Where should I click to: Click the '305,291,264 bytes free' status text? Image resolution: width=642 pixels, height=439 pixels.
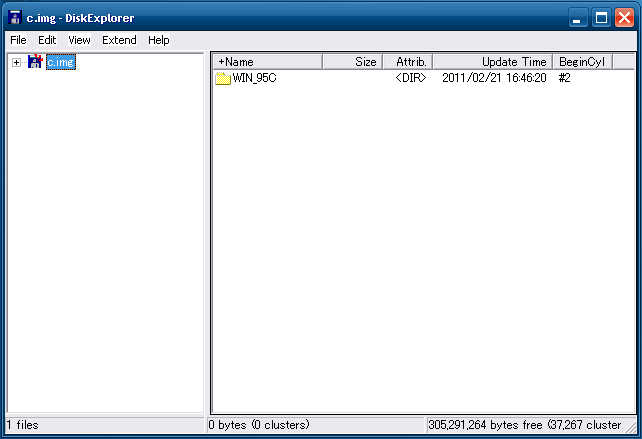pos(485,425)
